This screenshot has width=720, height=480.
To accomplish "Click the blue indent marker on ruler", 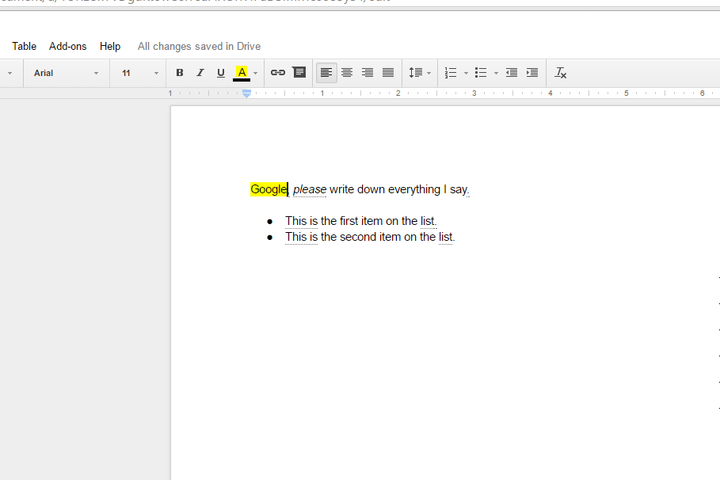I will click(x=247, y=94).
